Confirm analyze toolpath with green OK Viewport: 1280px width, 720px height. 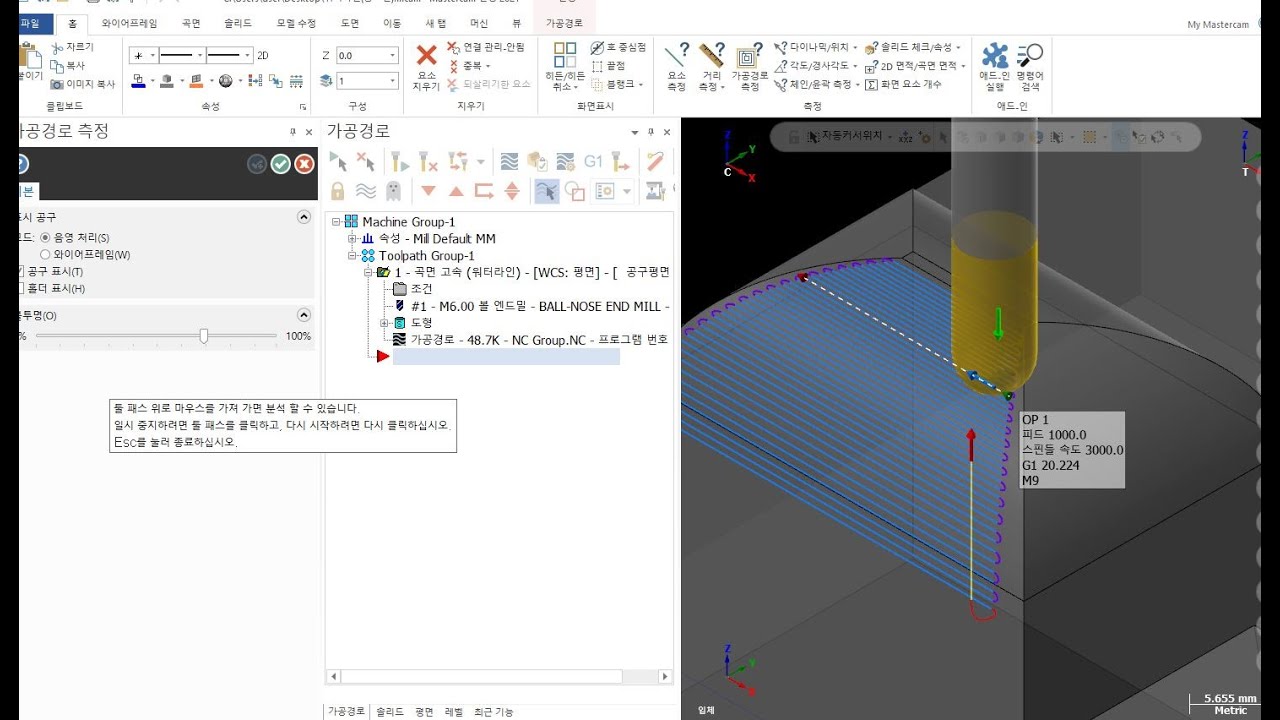click(281, 164)
